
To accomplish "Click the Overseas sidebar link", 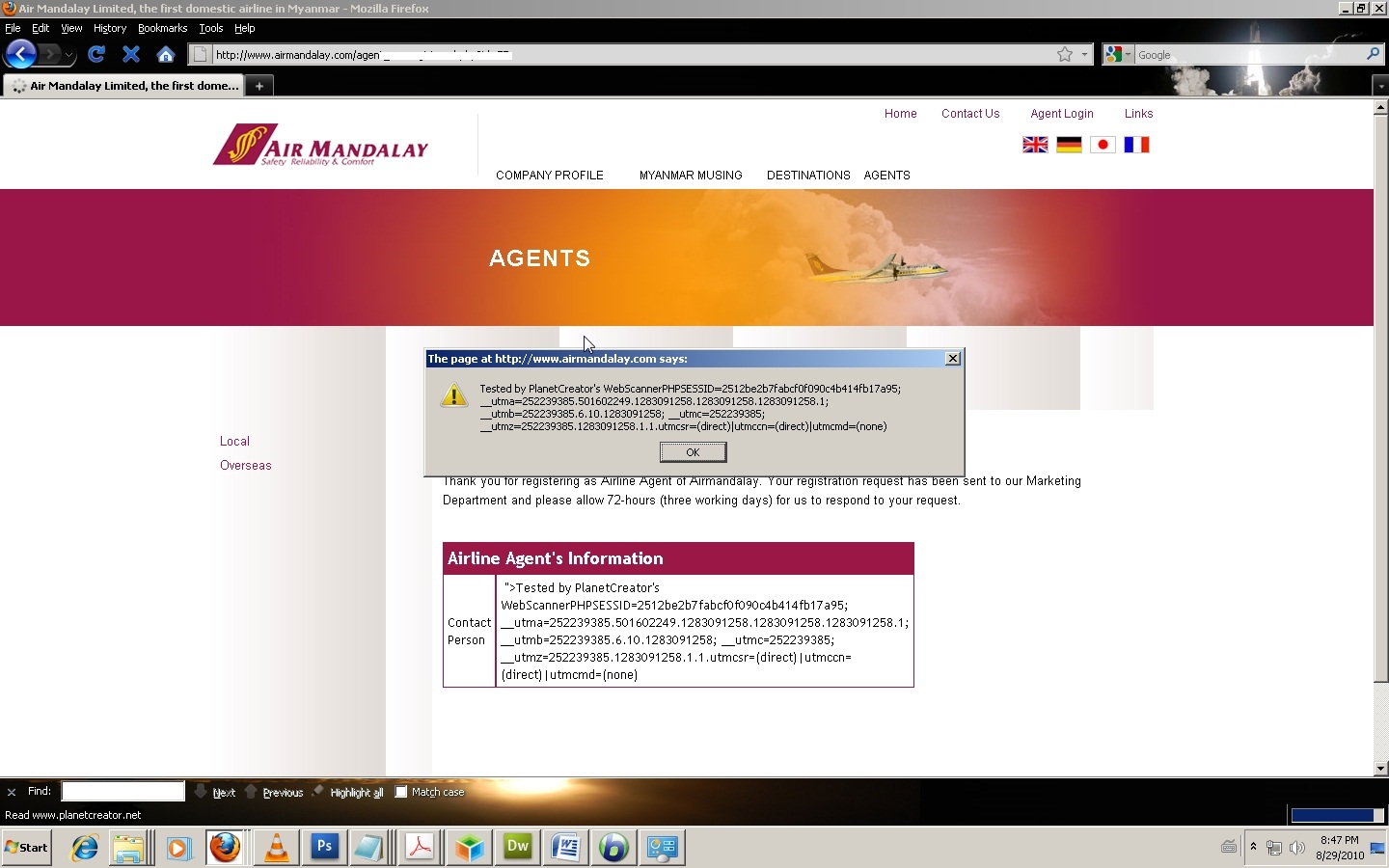I will coord(246,466).
